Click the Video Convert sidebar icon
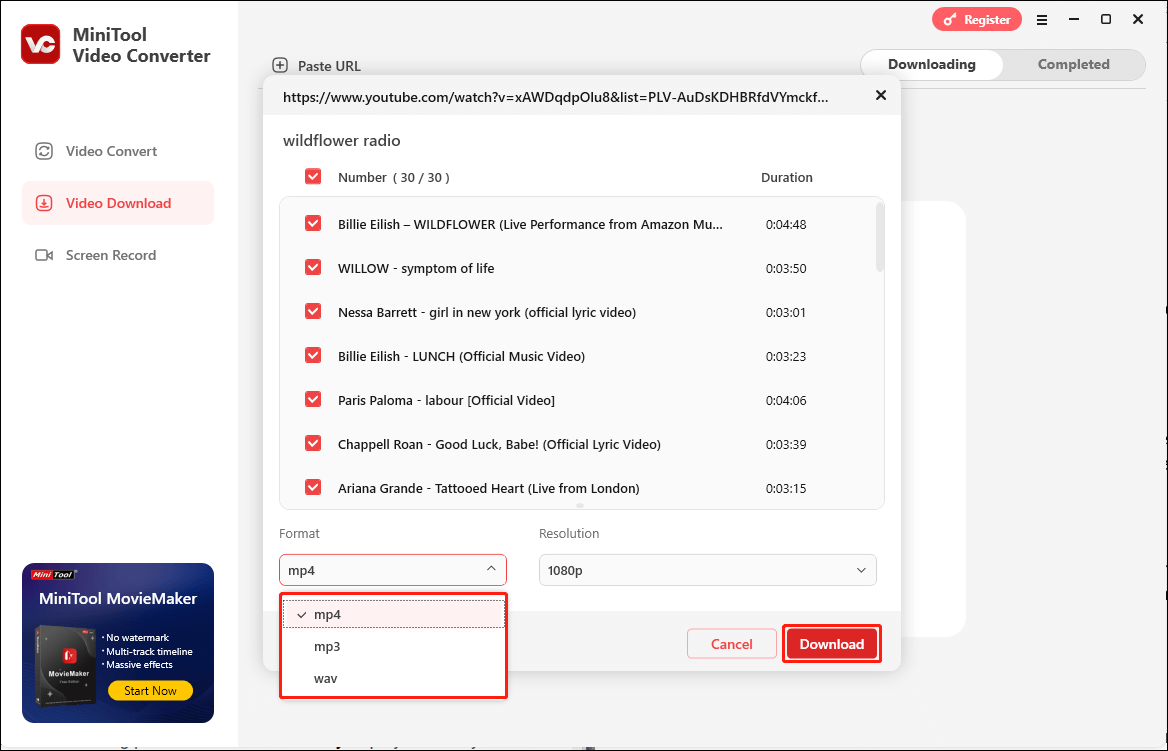Screen dimensions: 1168x751 coord(44,151)
